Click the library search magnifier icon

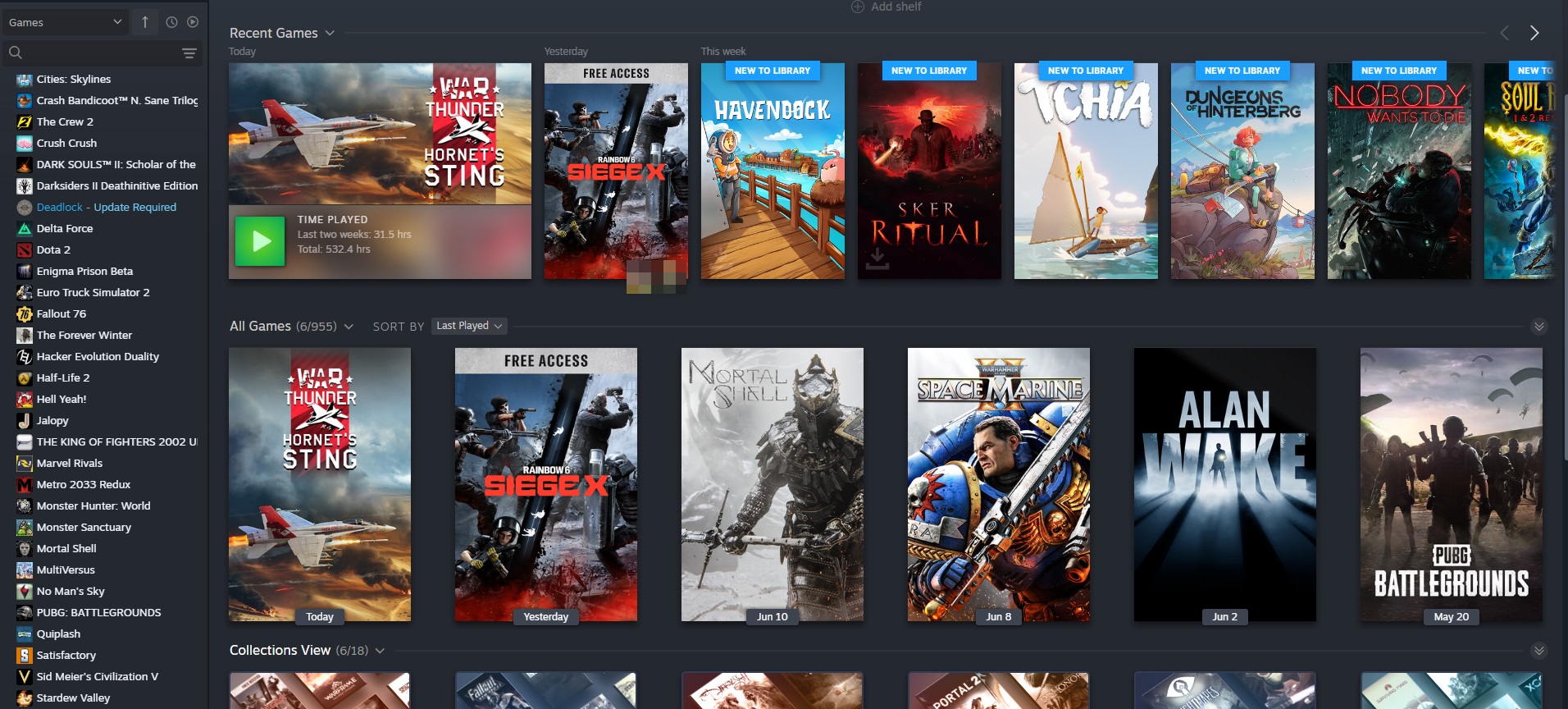coord(15,53)
